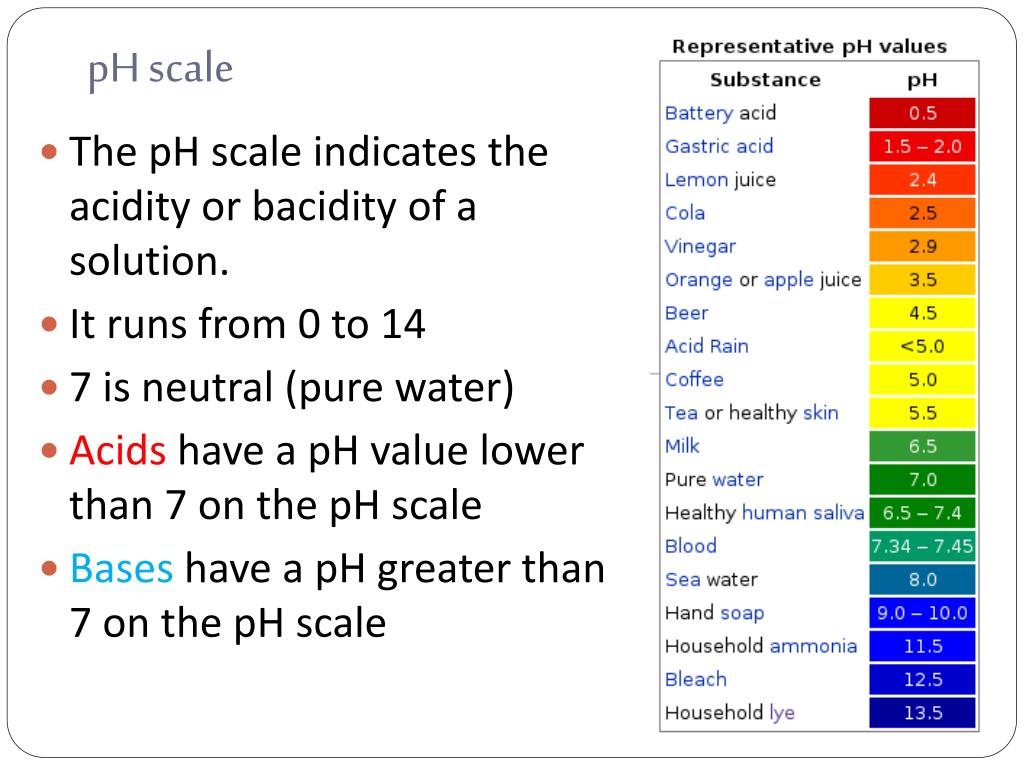This screenshot has height=768, width=1024.
Task: Click the Acid Rain link
Action: [707, 345]
